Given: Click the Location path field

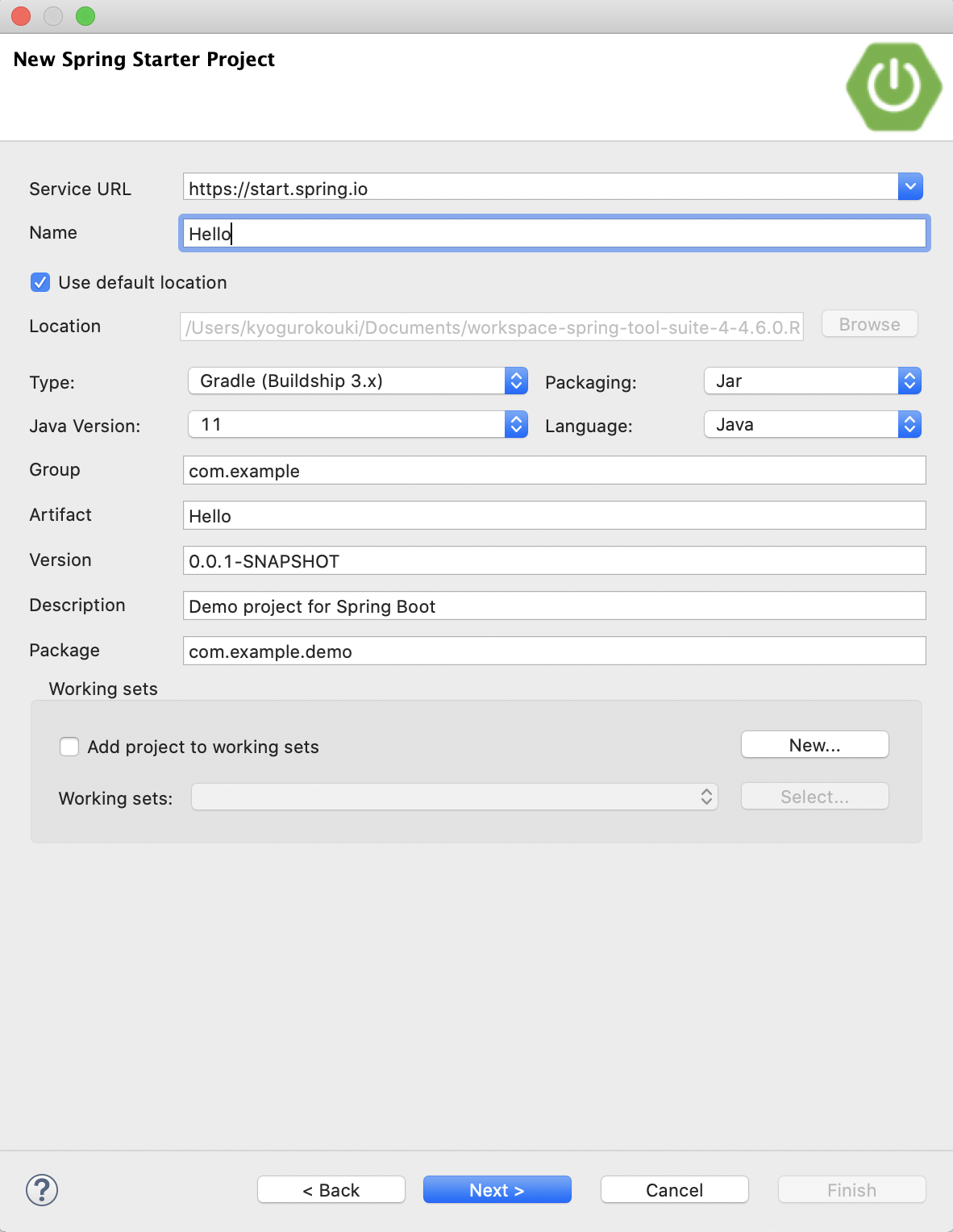Looking at the screenshot, I should [x=492, y=327].
